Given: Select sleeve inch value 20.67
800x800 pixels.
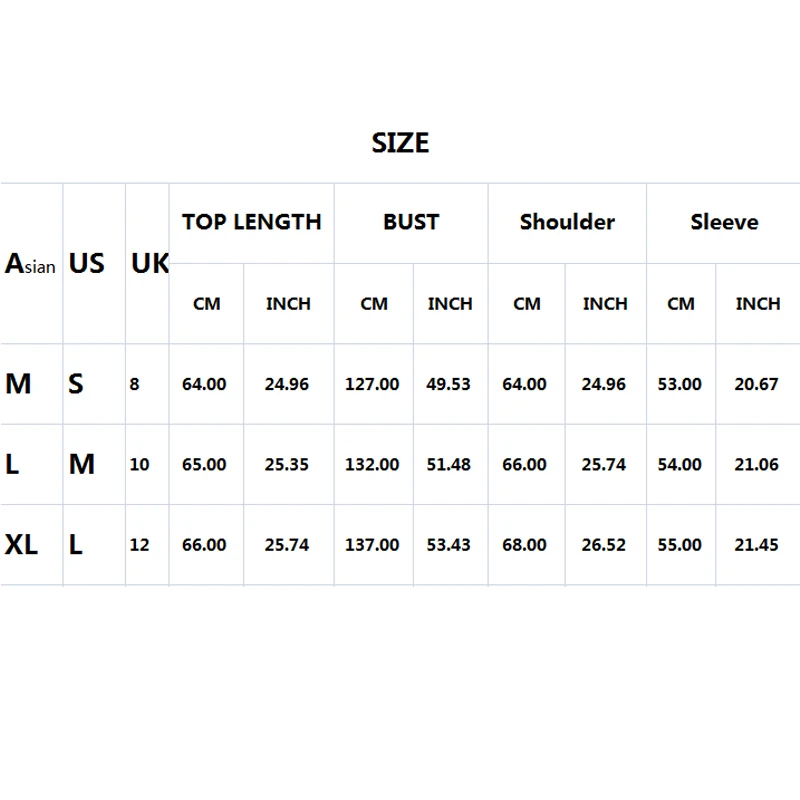Looking at the screenshot, I should pos(756,384).
